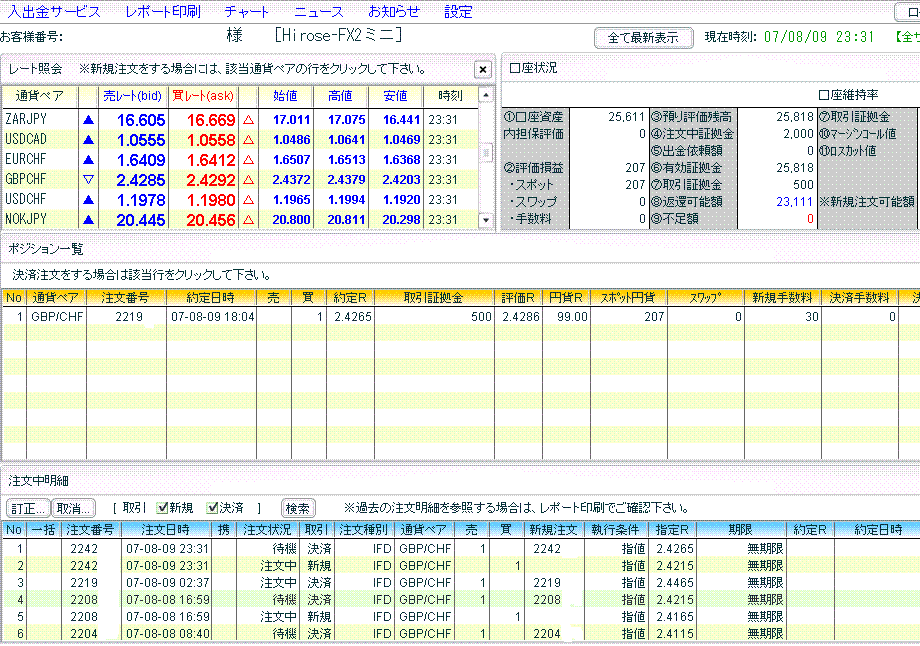Click the 検索 button
This screenshot has height=646, width=920.
point(297,508)
